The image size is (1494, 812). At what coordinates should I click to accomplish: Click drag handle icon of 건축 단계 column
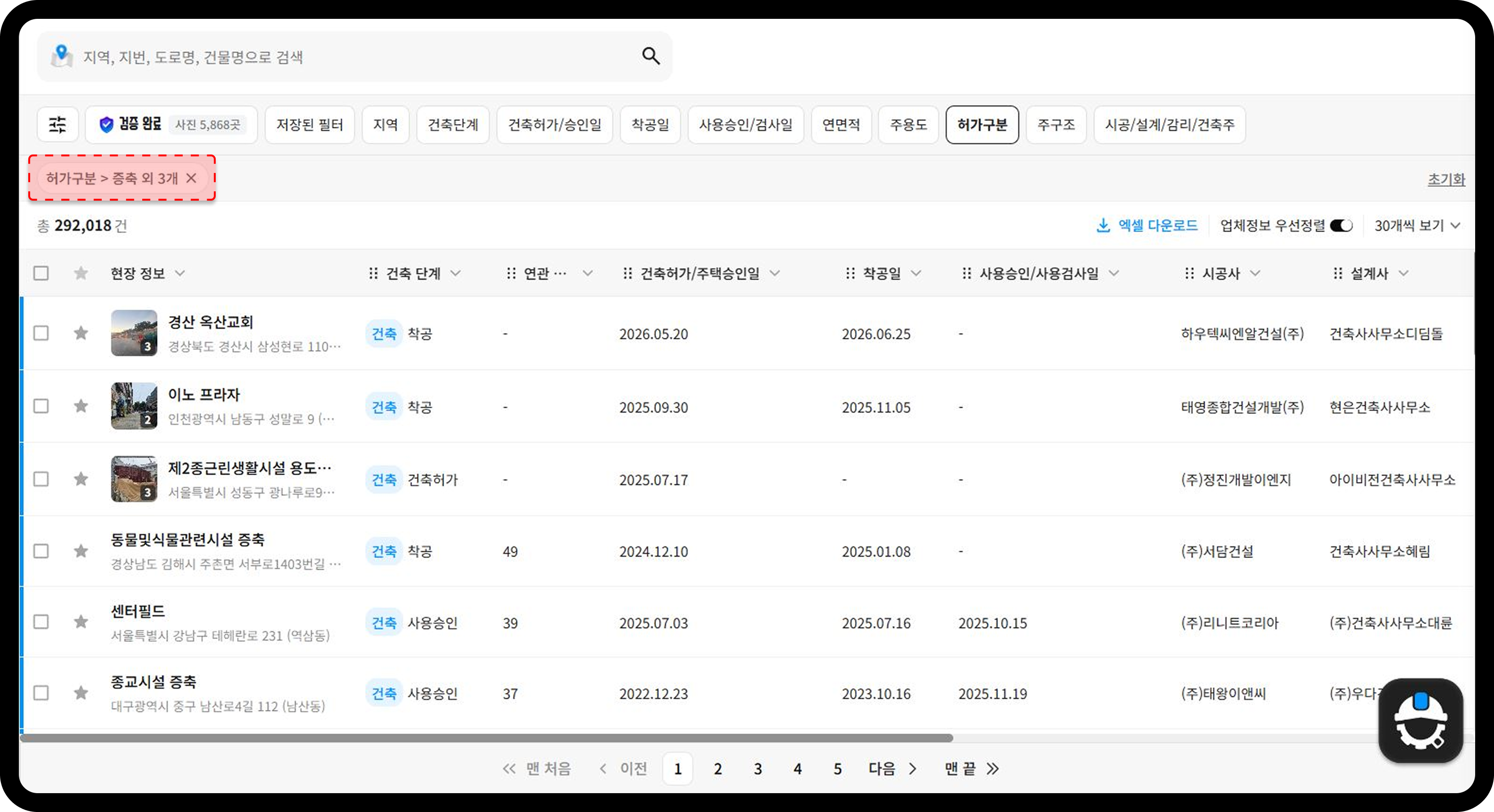click(373, 273)
